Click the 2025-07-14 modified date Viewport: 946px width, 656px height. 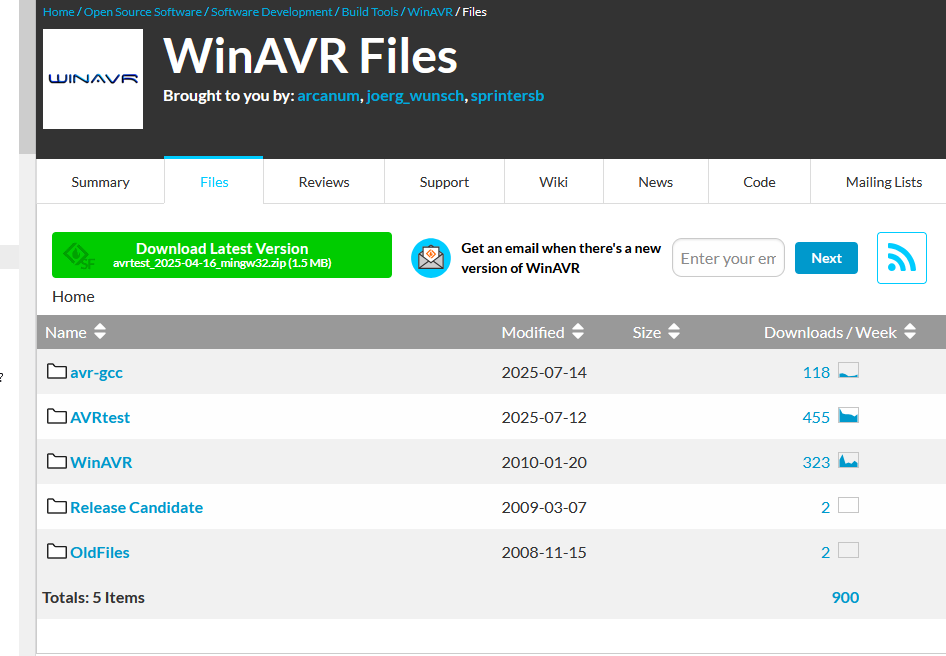pyautogui.click(x=544, y=372)
